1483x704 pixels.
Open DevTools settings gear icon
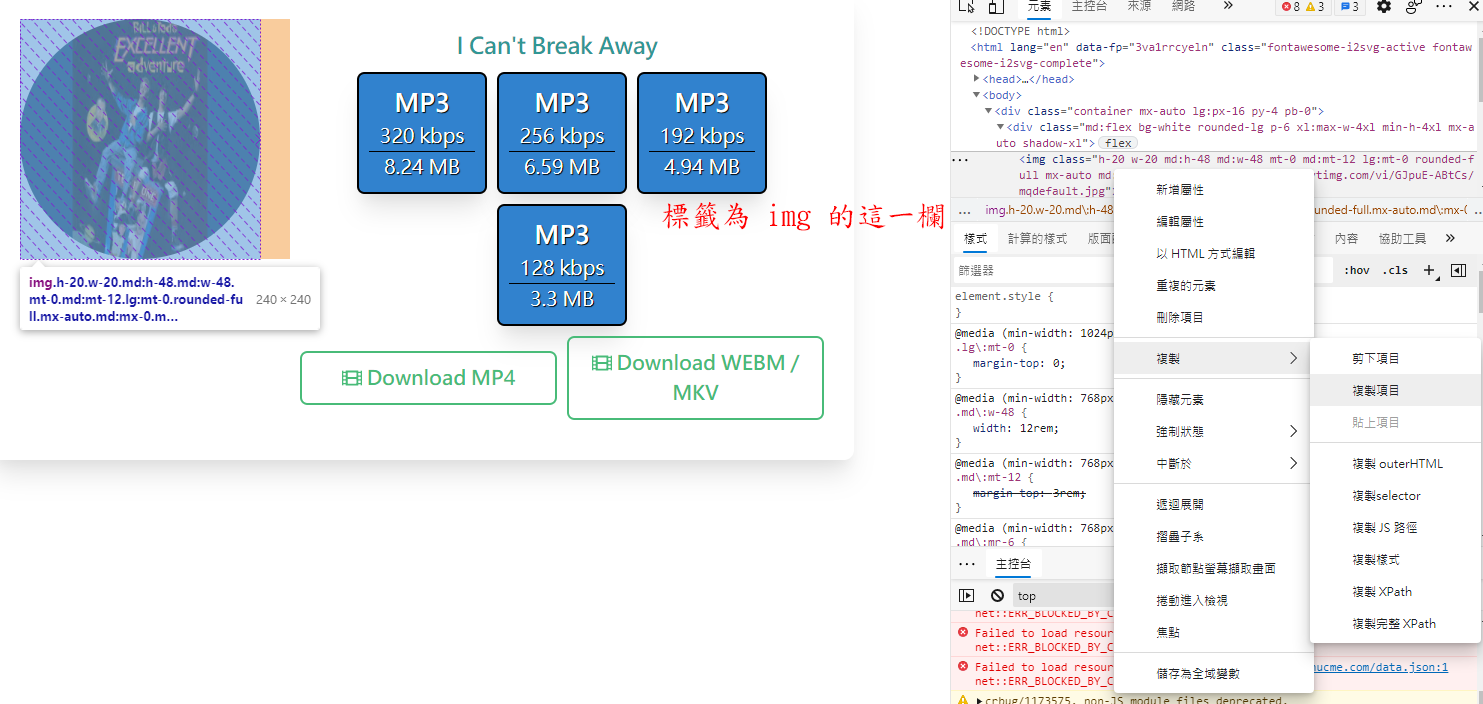tap(1384, 6)
